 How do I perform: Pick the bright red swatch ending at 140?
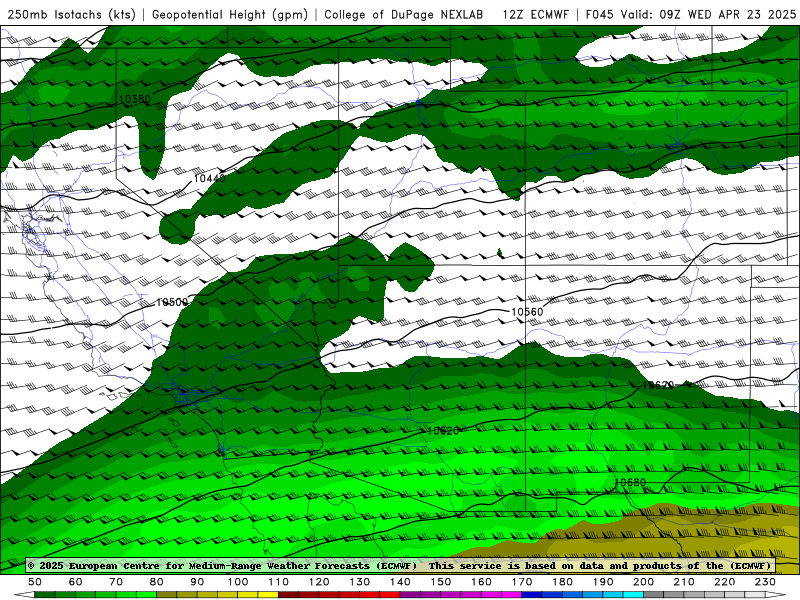pyautogui.click(x=390, y=595)
